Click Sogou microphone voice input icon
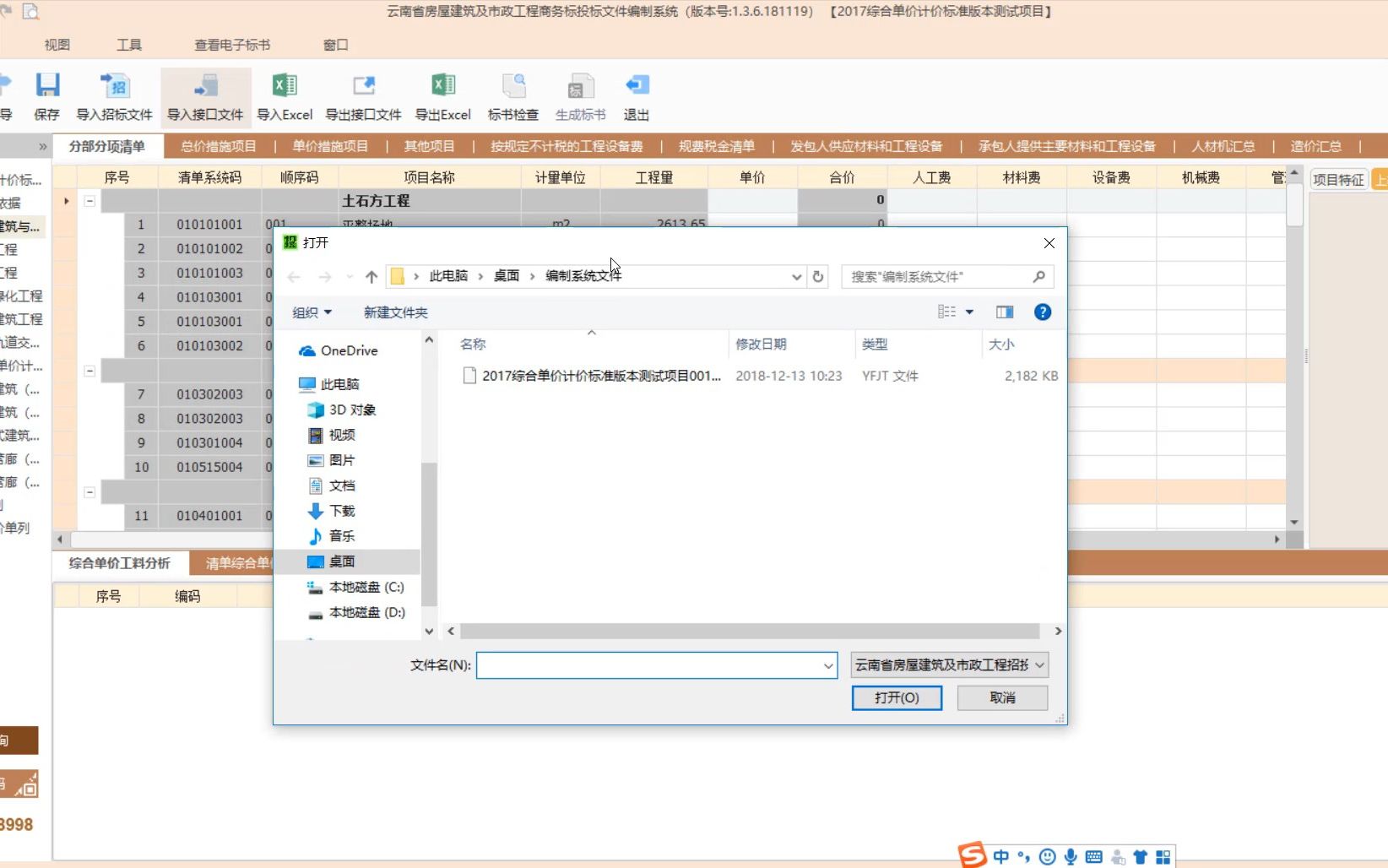 [x=1071, y=857]
